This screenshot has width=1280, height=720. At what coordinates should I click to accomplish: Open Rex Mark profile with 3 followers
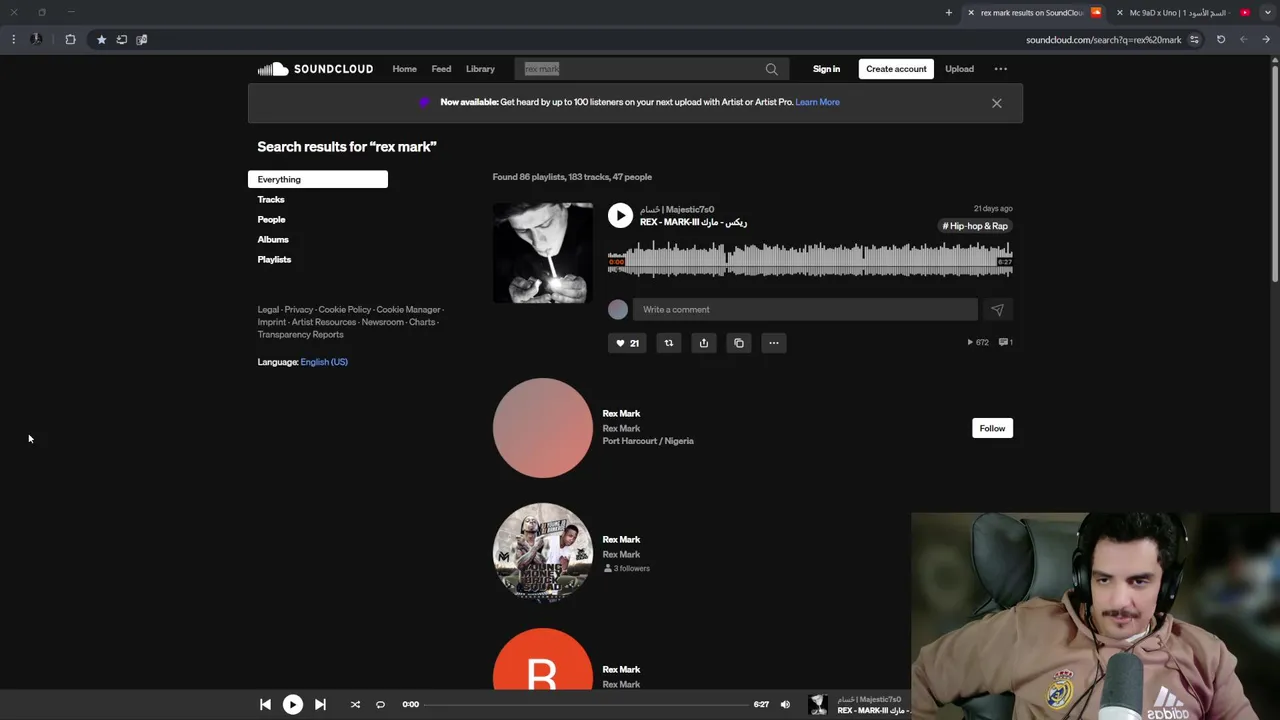click(542, 553)
